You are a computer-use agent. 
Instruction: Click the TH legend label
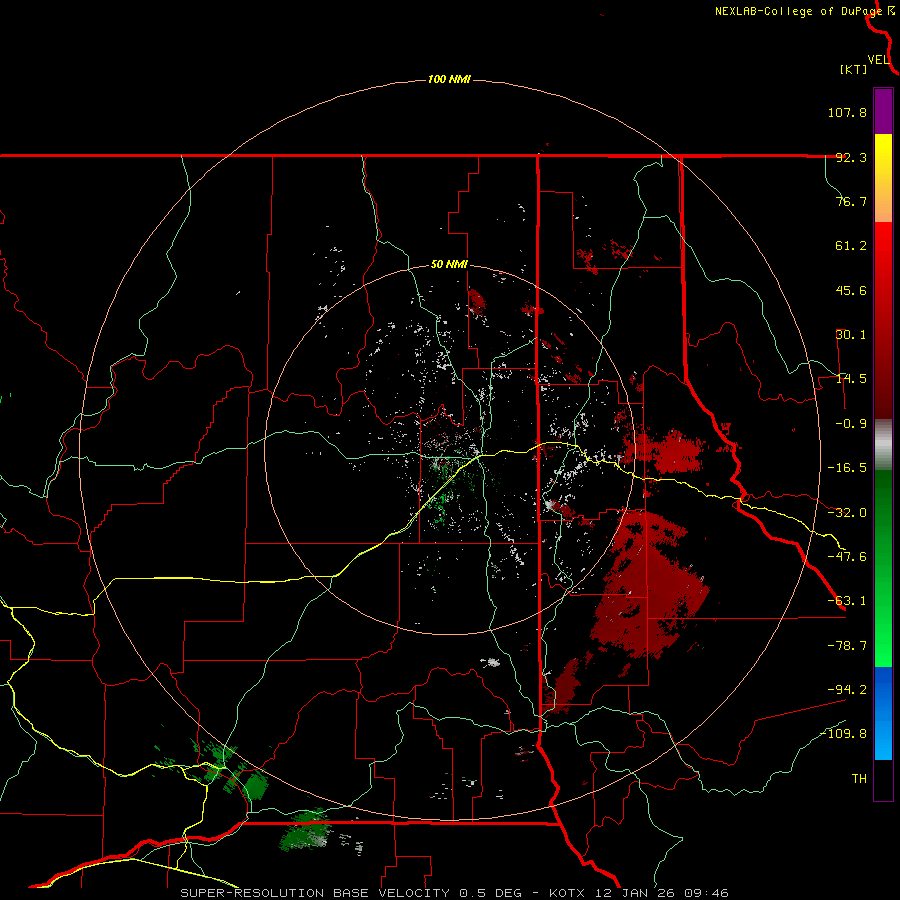859,779
